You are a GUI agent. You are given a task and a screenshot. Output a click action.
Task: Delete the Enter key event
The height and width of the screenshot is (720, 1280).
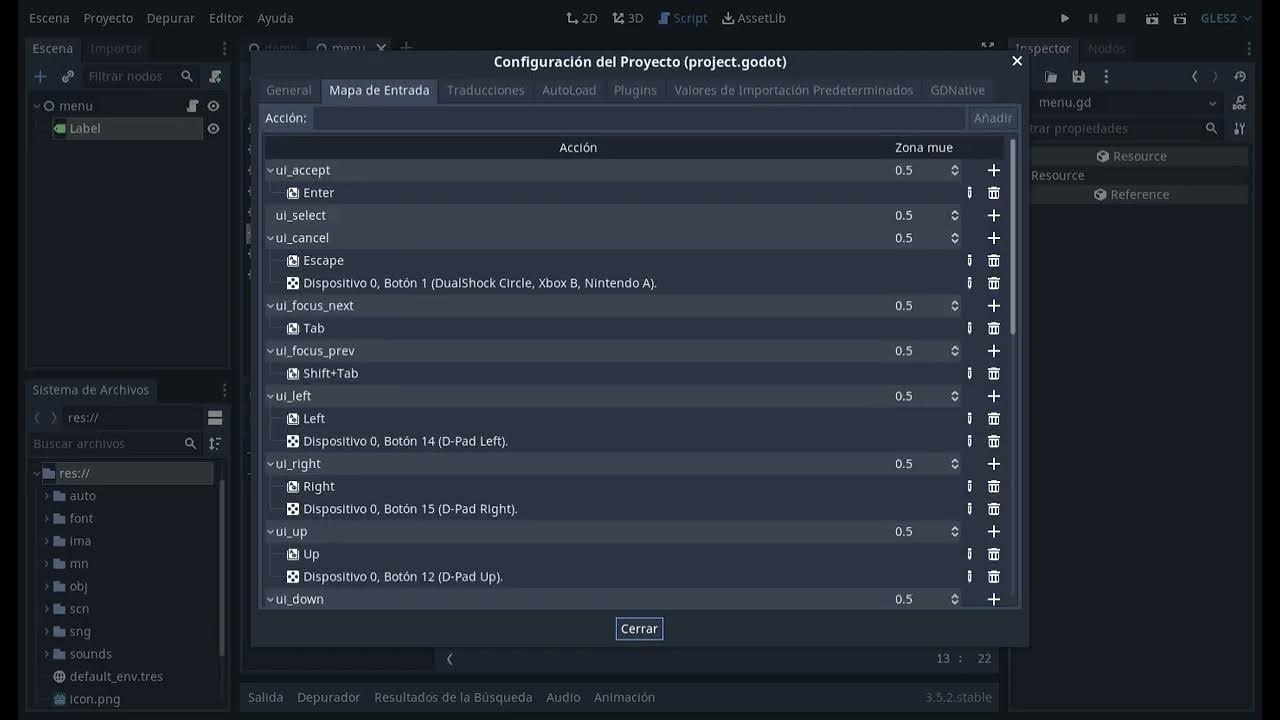993,193
